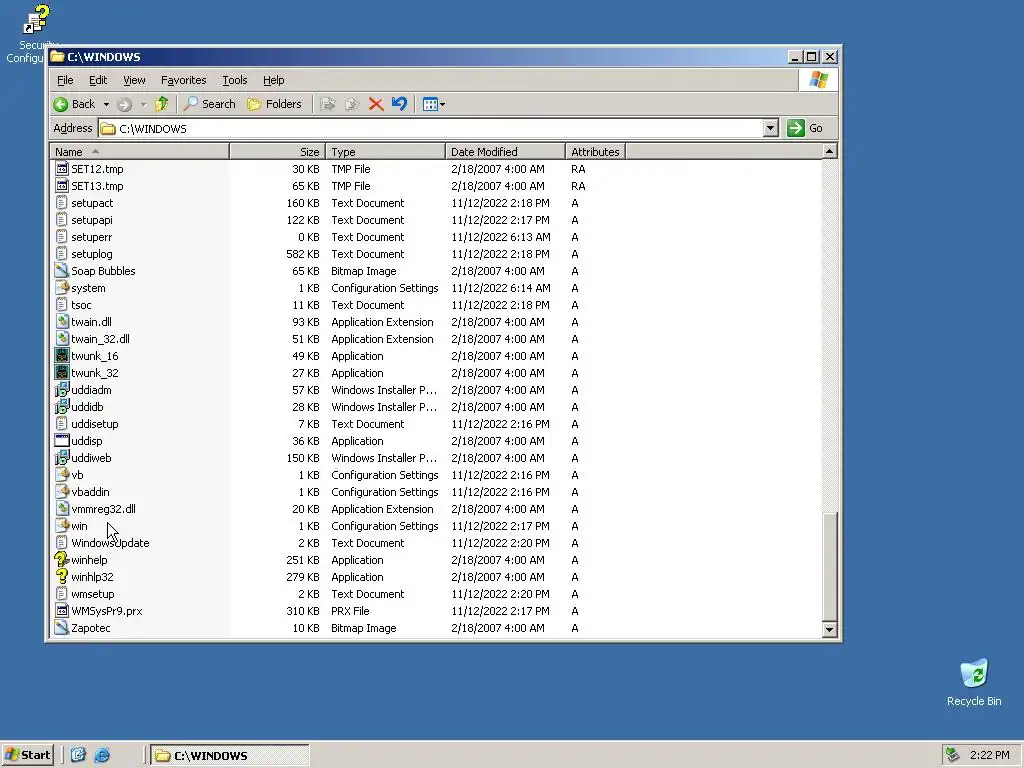The width and height of the screenshot is (1024, 768).
Task: Click the Up folder icon
Action: (x=161, y=104)
